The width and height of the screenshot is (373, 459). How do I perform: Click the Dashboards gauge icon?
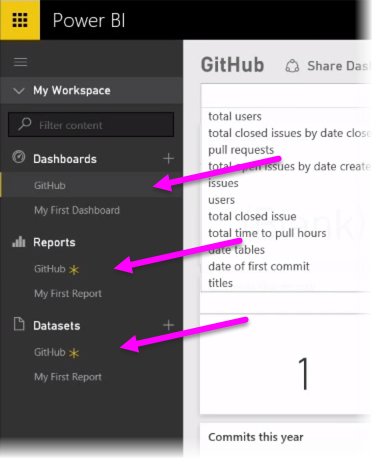coord(19,157)
